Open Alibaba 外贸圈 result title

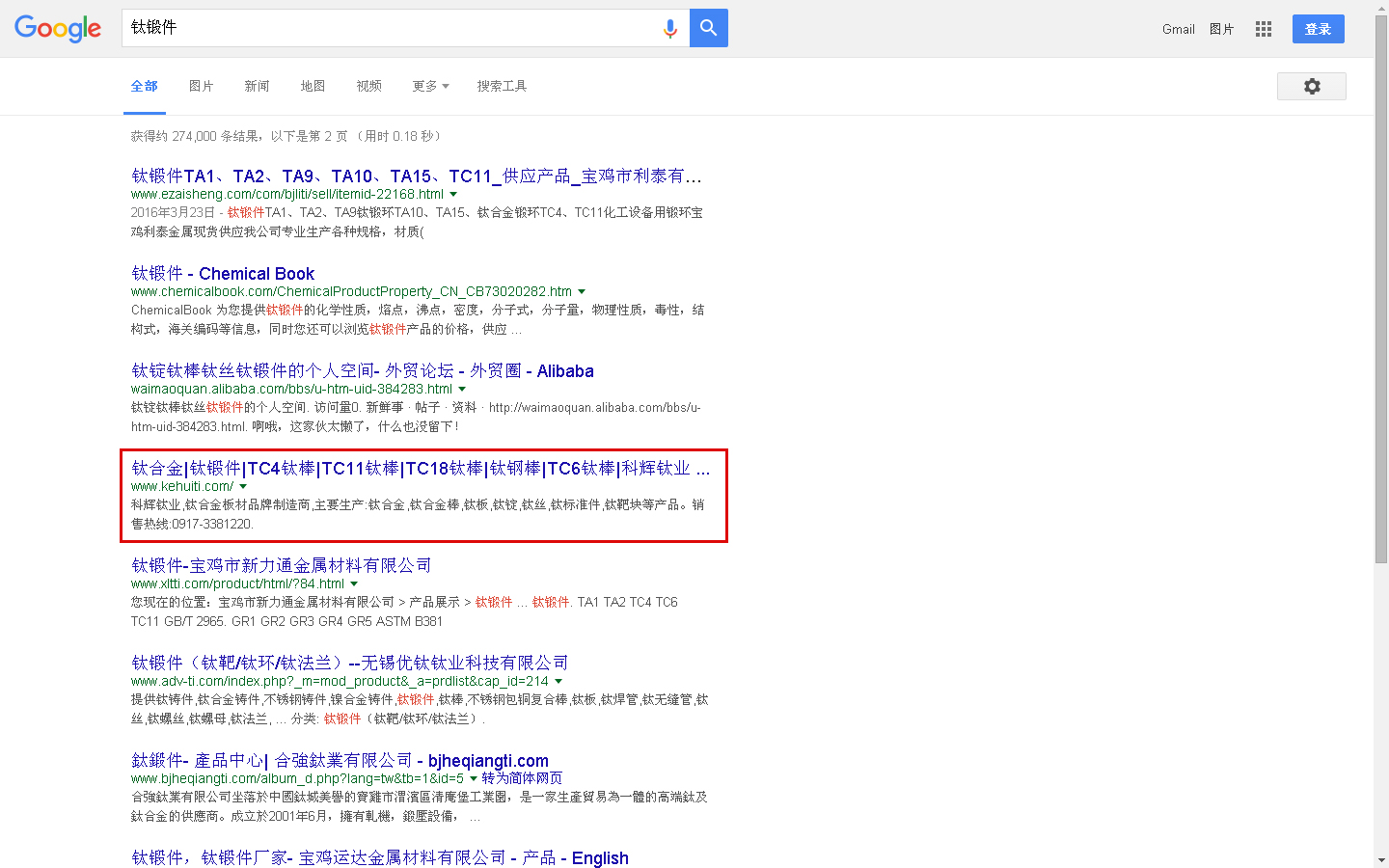coord(363,370)
